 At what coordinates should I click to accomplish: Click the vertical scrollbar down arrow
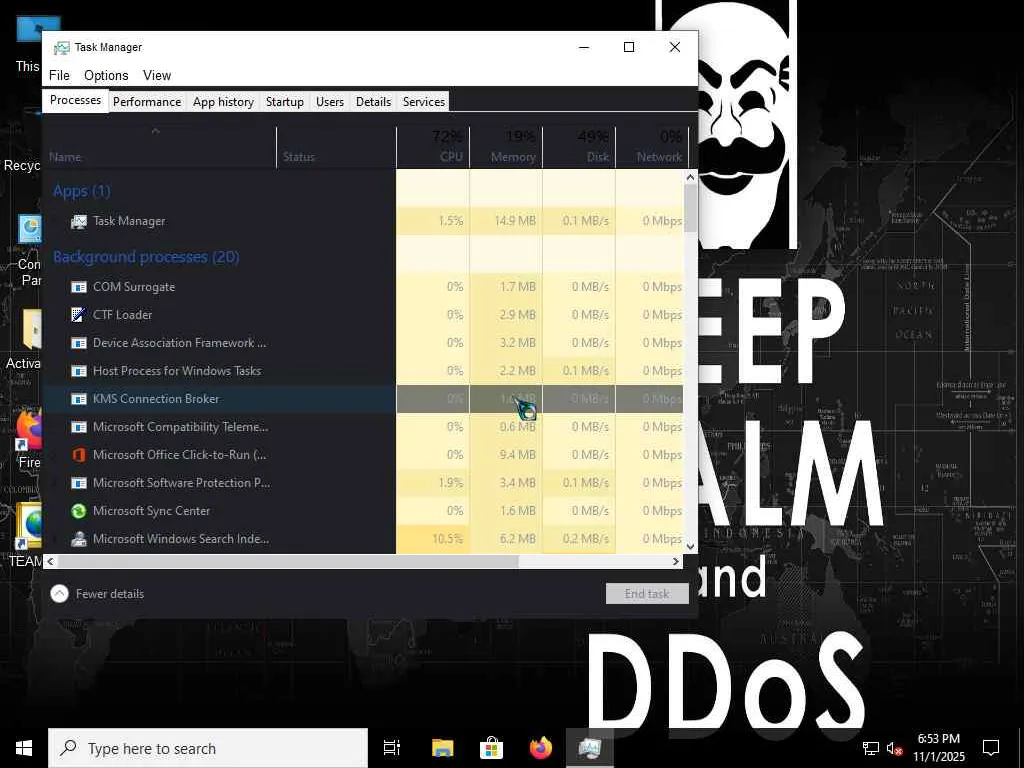[691, 547]
